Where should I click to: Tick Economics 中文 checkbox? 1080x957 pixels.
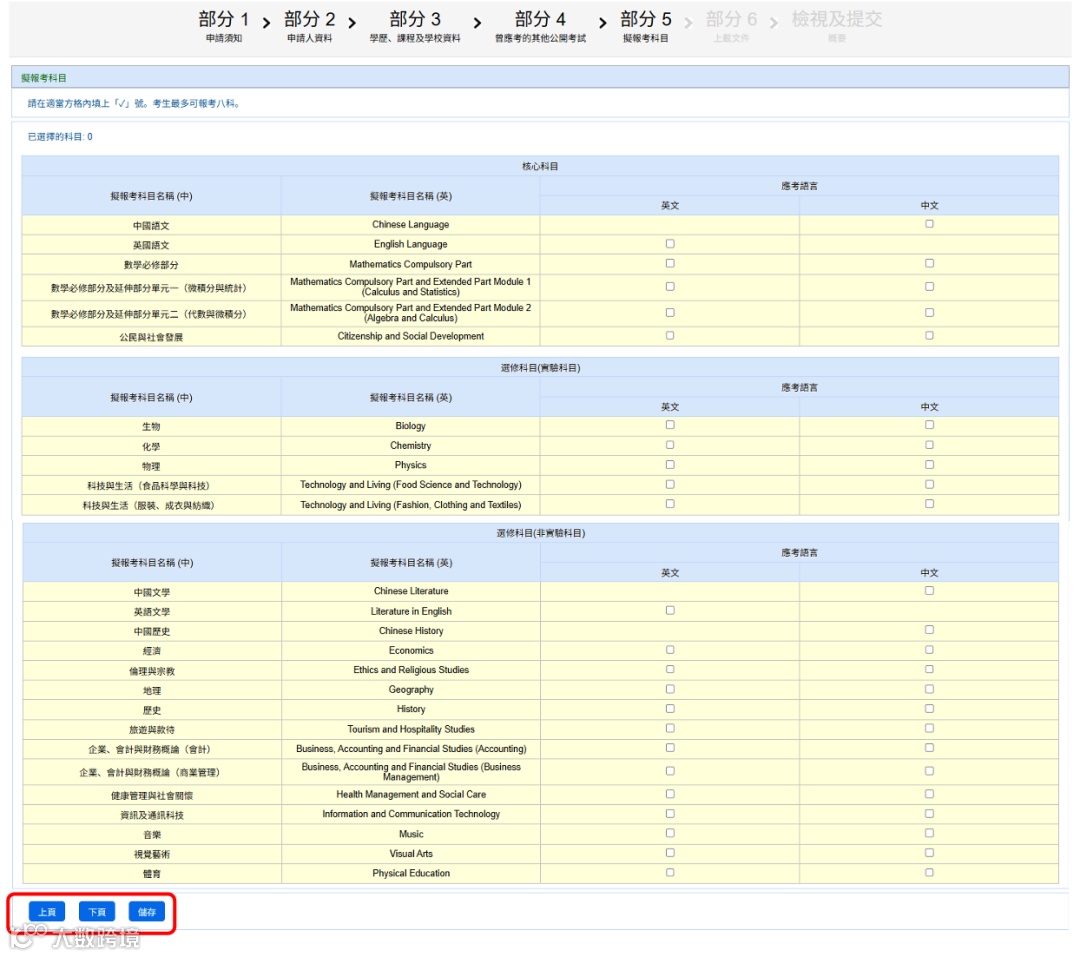(x=929, y=650)
